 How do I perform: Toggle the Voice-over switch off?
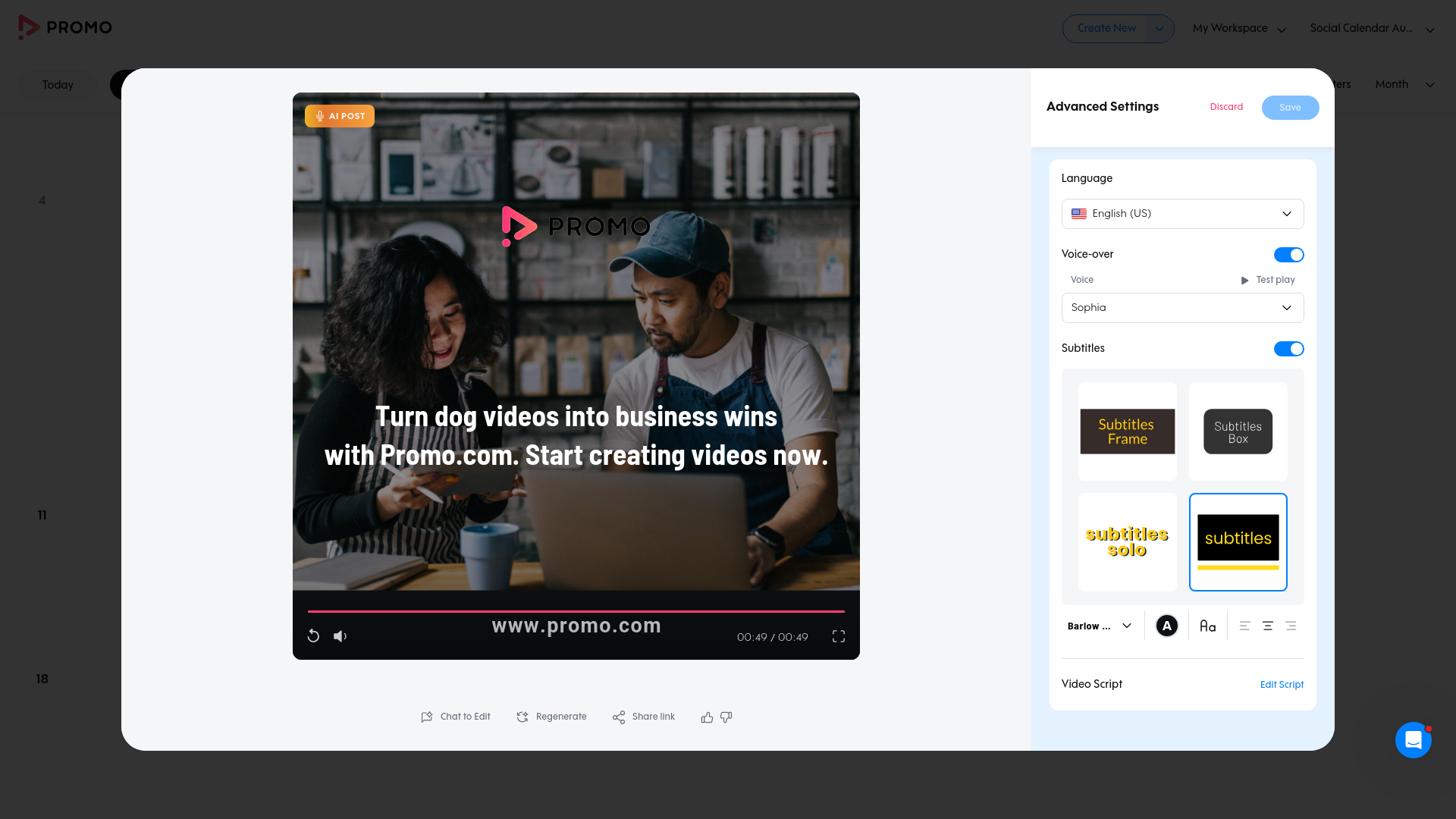click(x=1288, y=255)
